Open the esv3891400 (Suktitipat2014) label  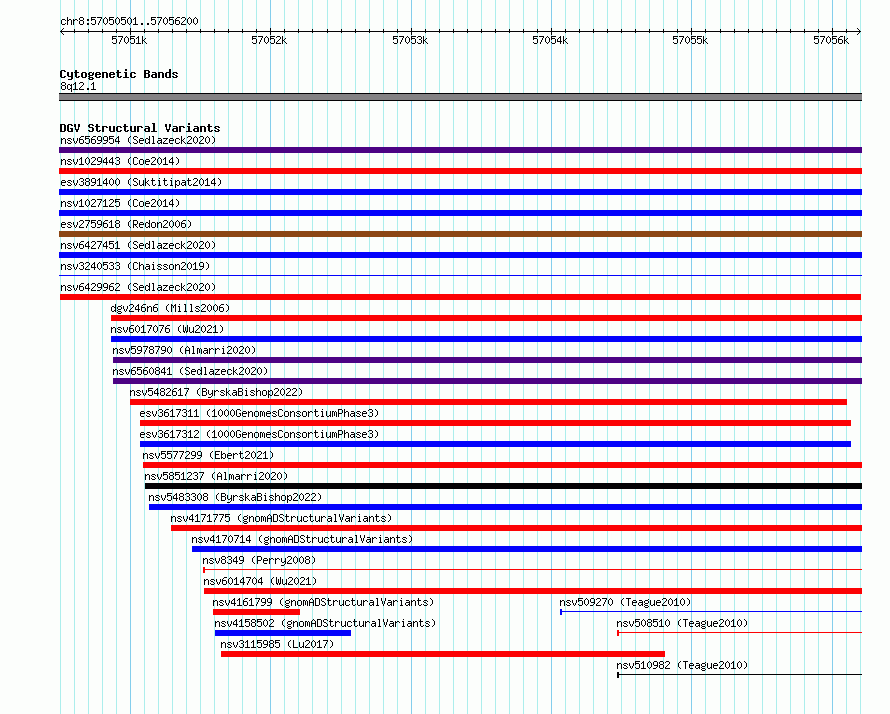click(141, 182)
